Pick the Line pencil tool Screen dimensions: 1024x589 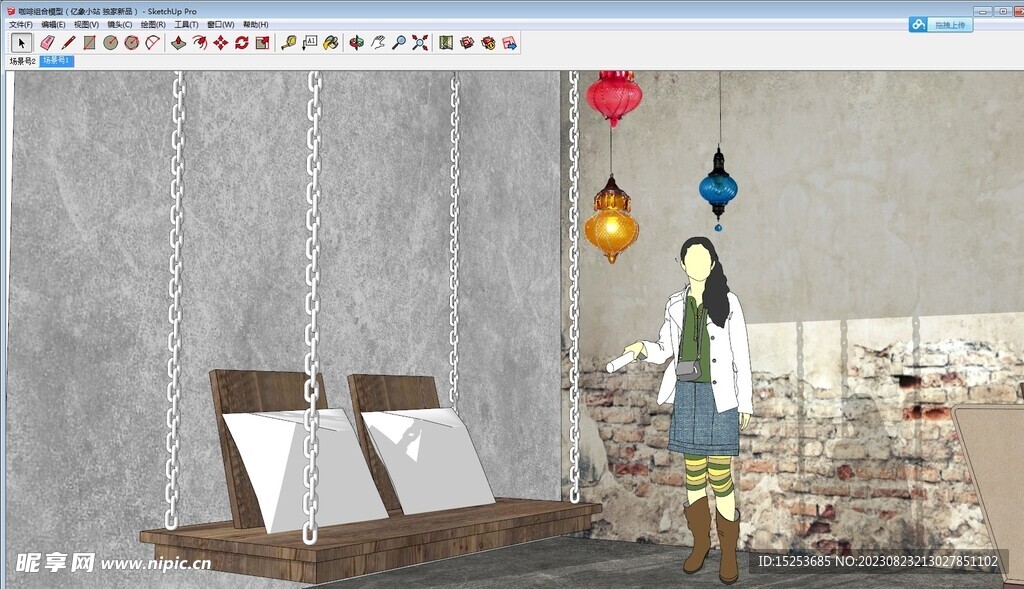(x=69, y=43)
